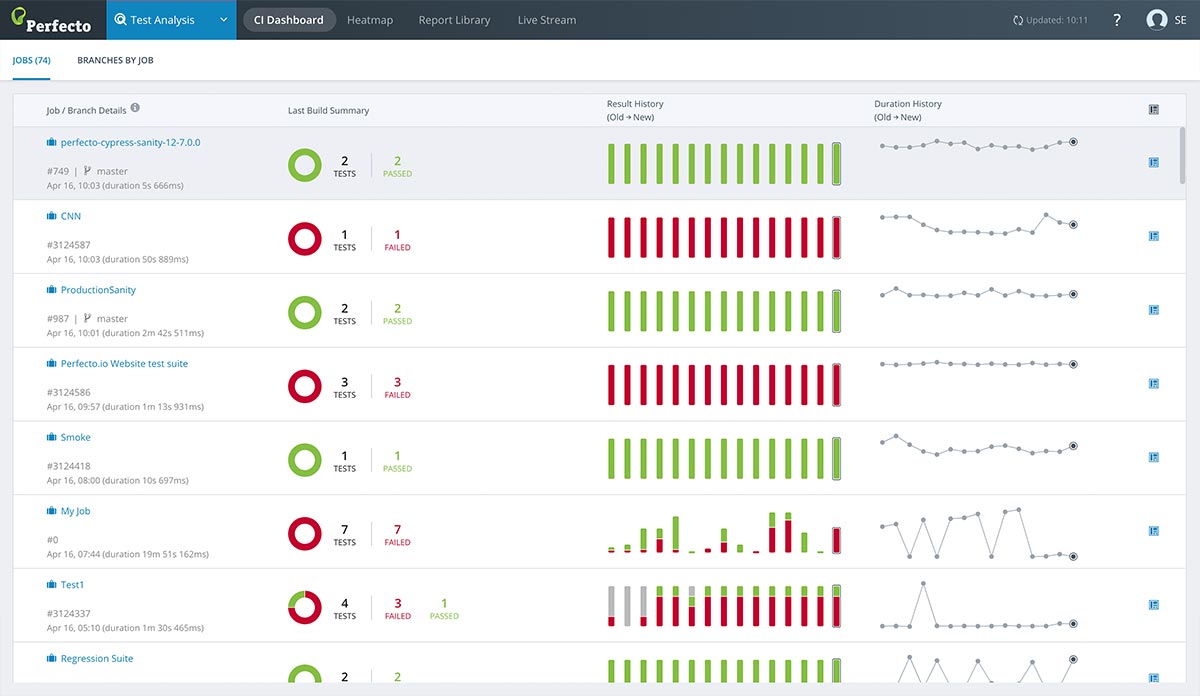Open the column settings icon in the table header

point(1154,109)
